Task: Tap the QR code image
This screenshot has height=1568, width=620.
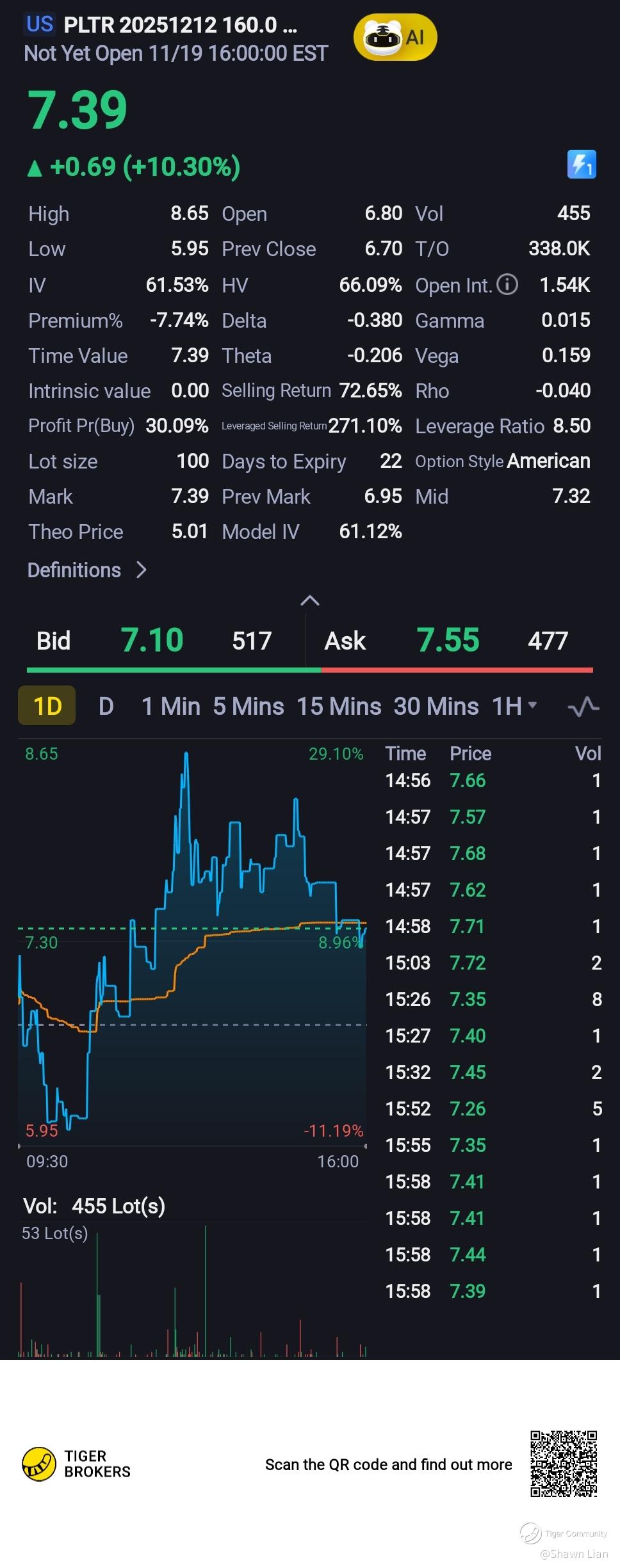Action: (564, 1464)
